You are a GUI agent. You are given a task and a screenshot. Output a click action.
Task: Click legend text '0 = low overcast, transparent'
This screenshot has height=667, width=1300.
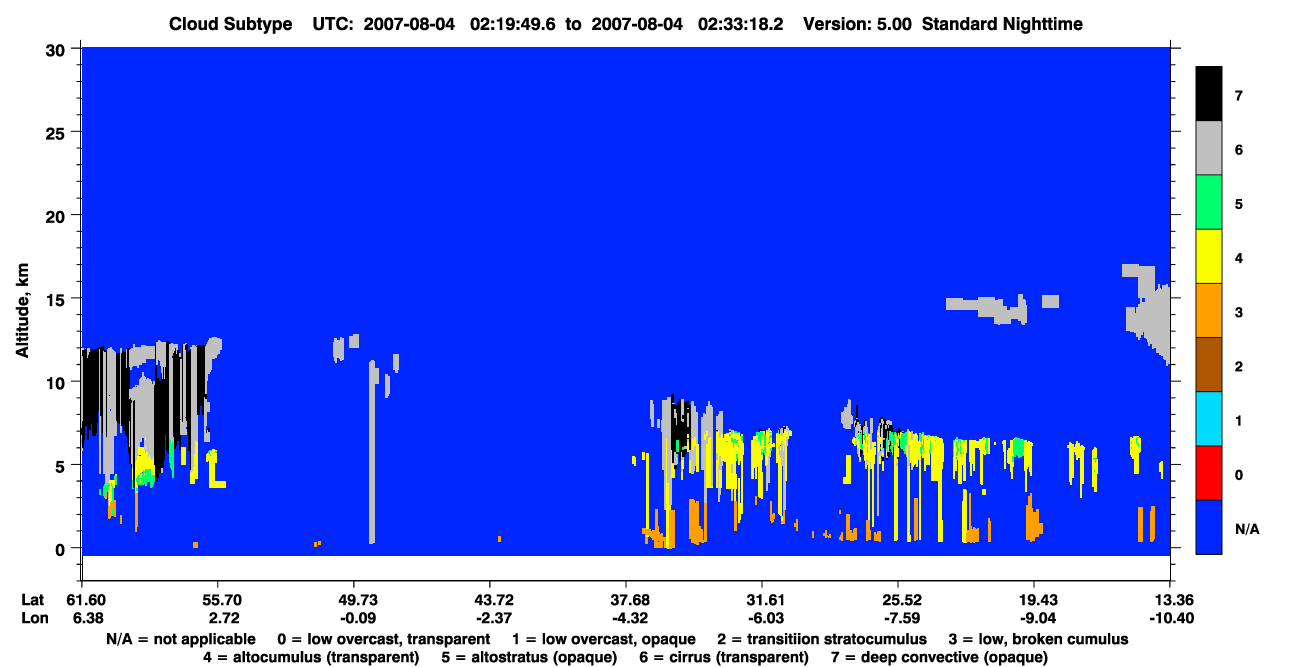tap(382, 639)
